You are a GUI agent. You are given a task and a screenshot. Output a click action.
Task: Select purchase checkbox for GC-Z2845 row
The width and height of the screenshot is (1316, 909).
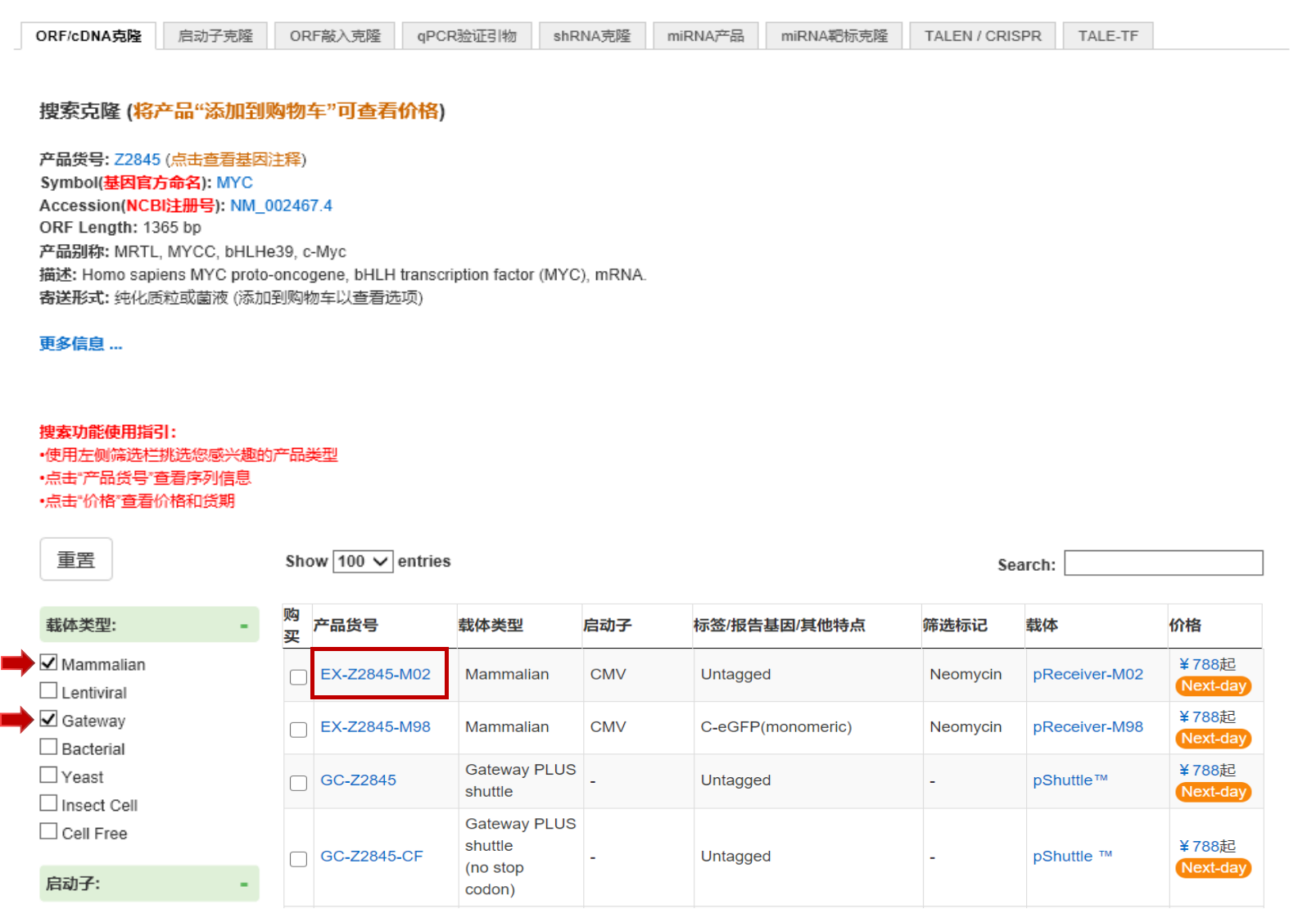click(298, 783)
